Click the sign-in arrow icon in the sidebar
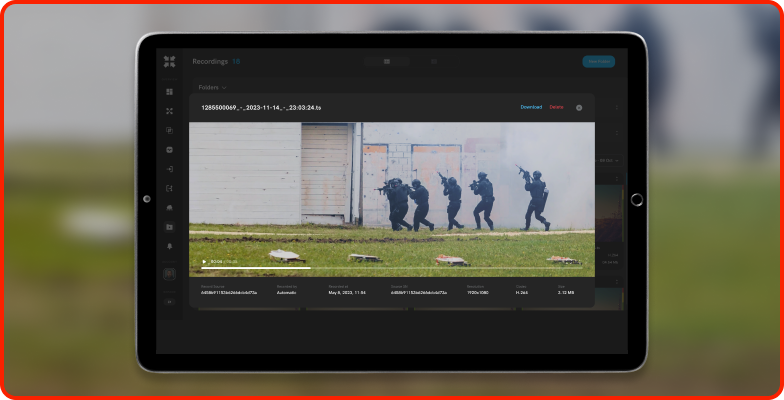The image size is (784, 400). pos(169,169)
